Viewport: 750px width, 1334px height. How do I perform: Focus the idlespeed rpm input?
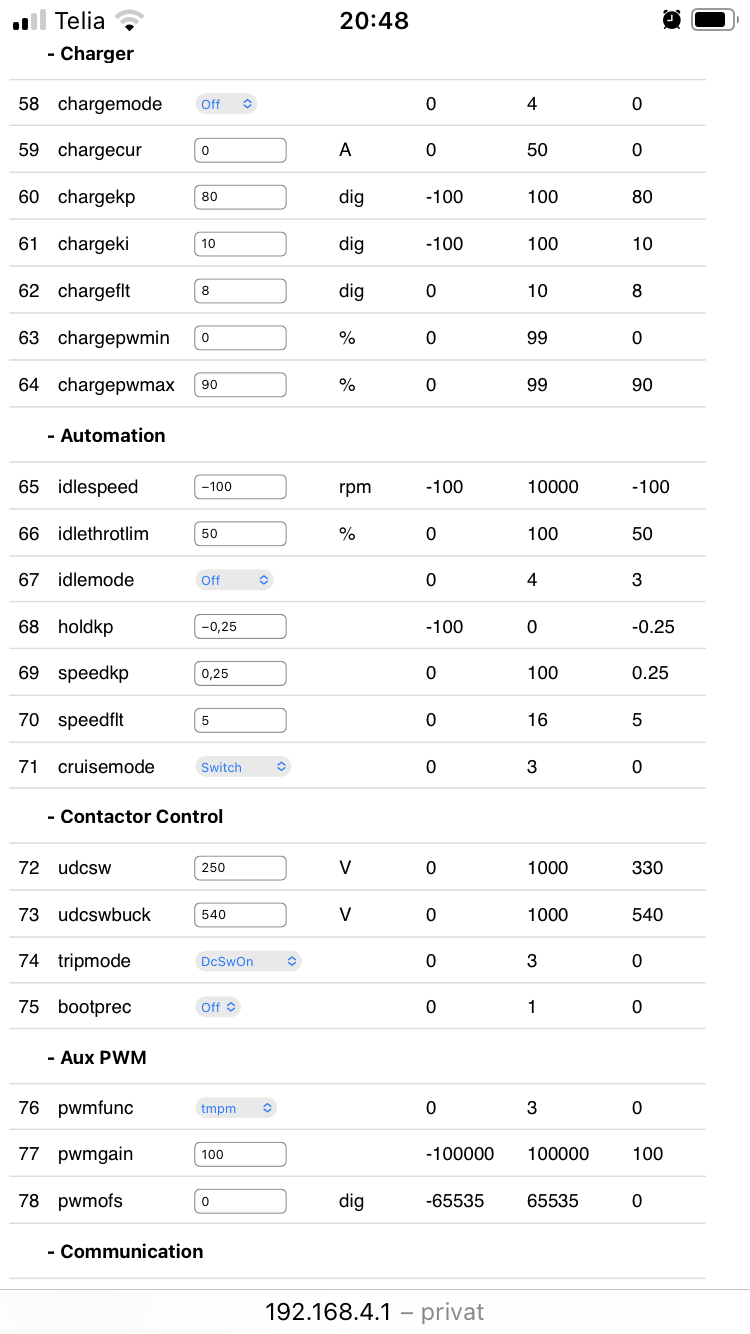click(240, 487)
